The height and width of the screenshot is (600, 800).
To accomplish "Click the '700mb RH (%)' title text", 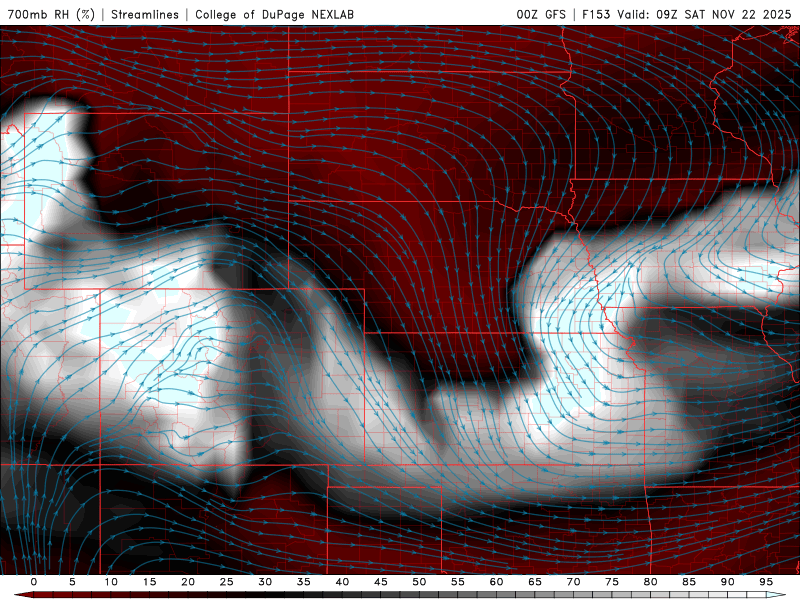I will 52,14.
